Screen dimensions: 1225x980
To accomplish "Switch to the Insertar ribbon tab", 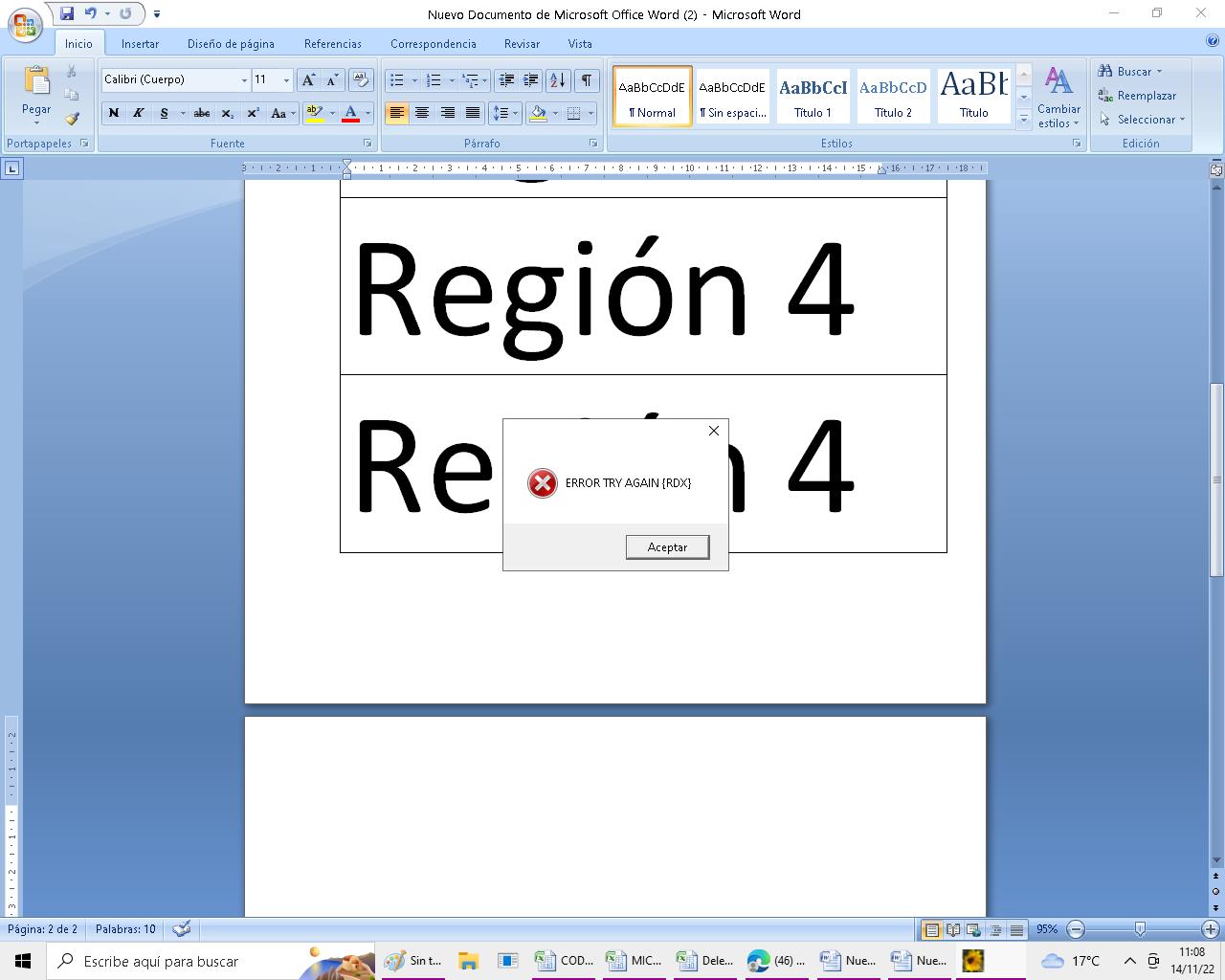I will coord(140,44).
